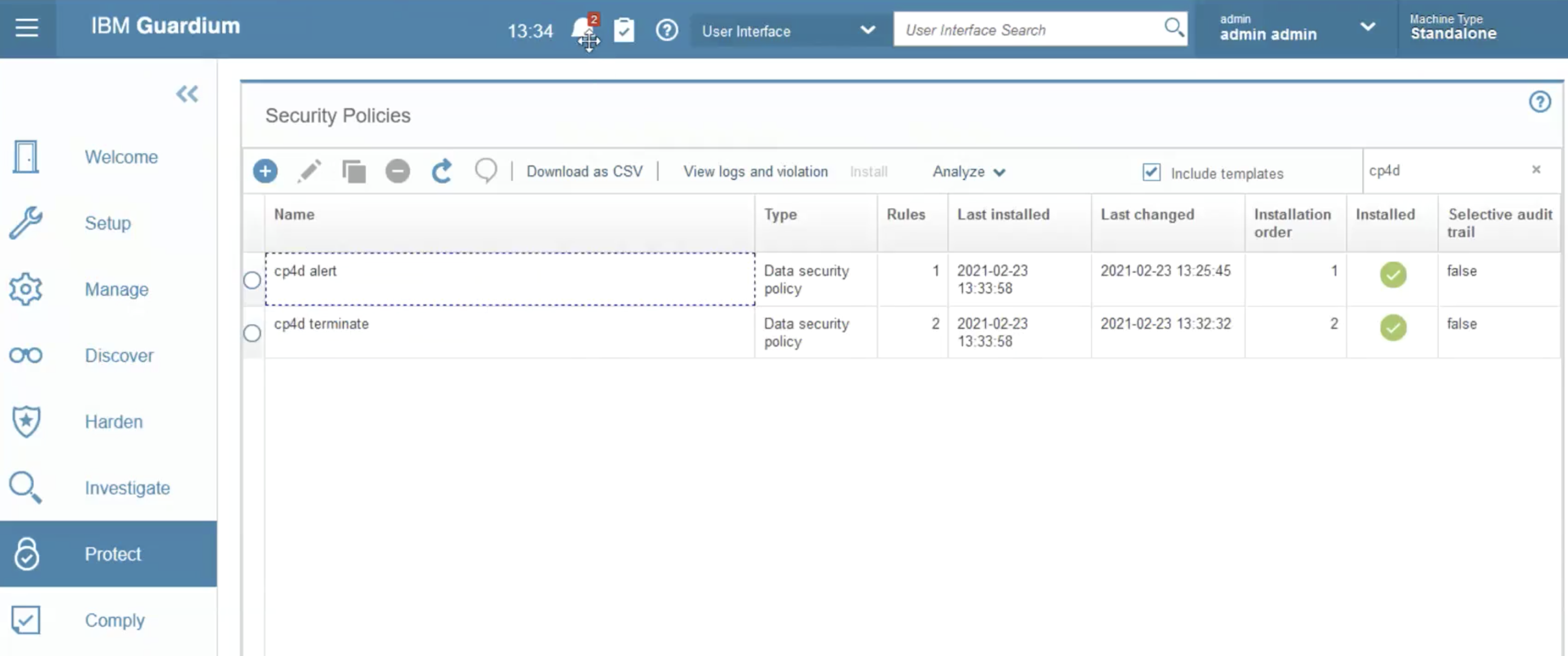Delete the selected policy with minus icon
This screenshot has height=656, width=1568.
coord(398,171)
